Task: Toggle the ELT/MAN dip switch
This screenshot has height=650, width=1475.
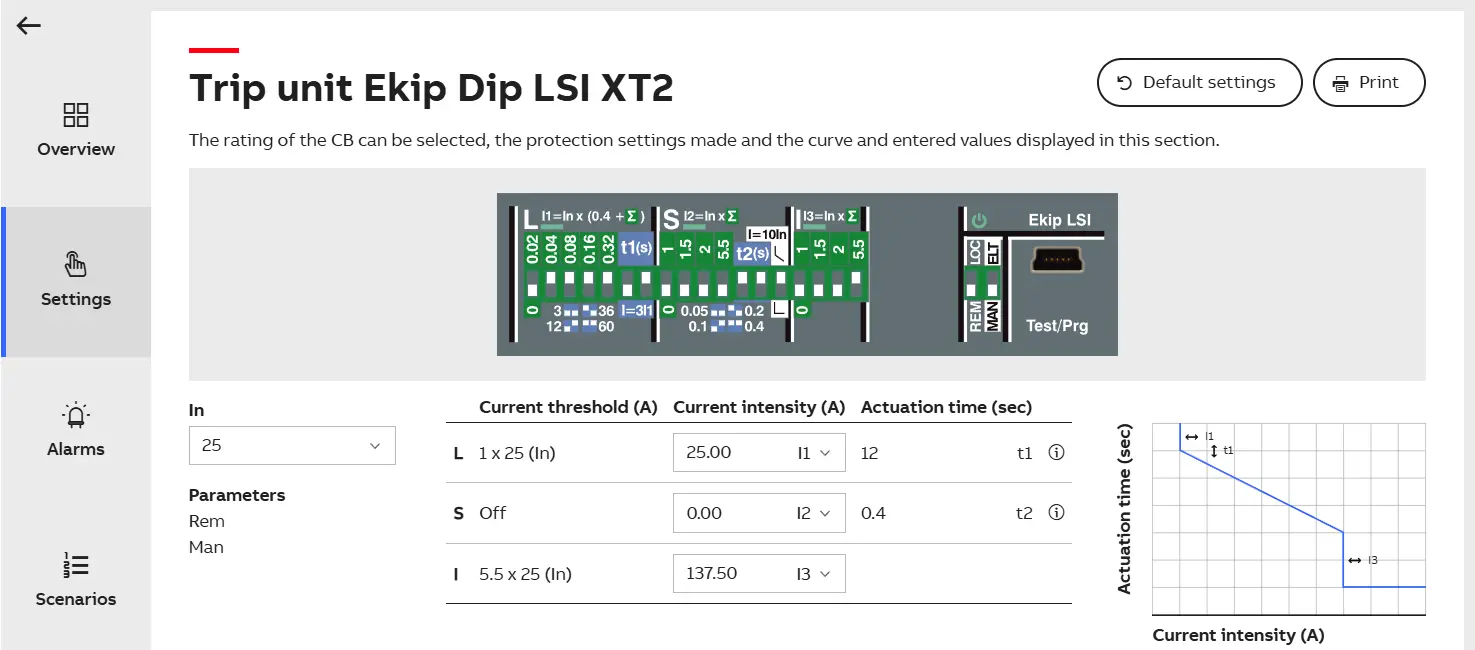Action: tap(993, 284)
